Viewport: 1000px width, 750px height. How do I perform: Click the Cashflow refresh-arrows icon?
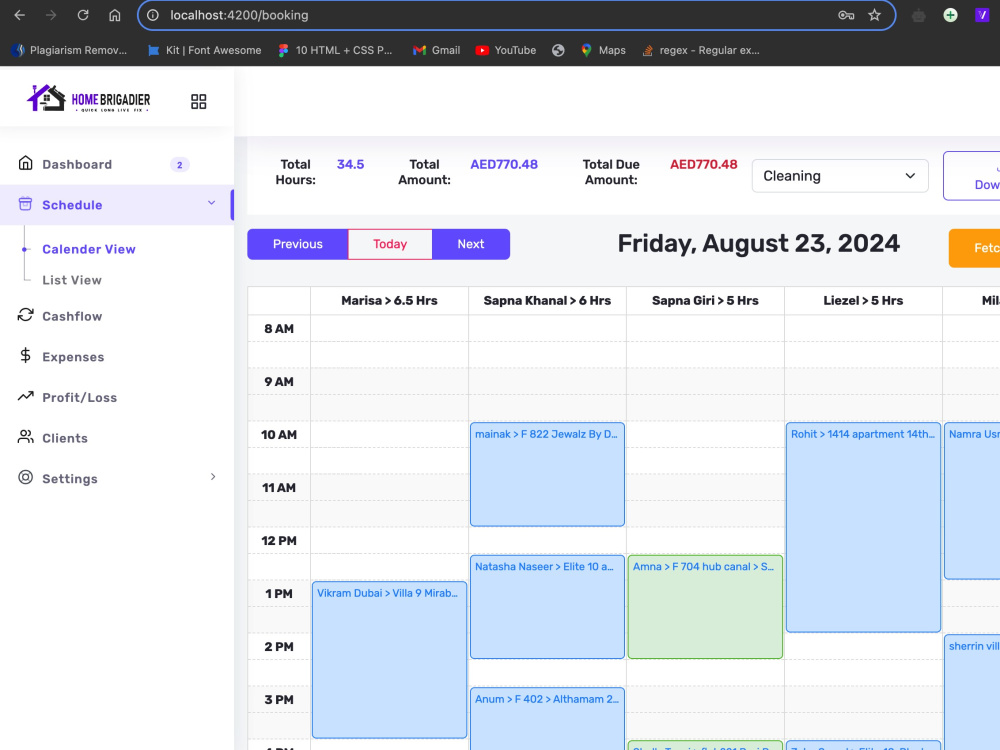(x=26, y=314)
